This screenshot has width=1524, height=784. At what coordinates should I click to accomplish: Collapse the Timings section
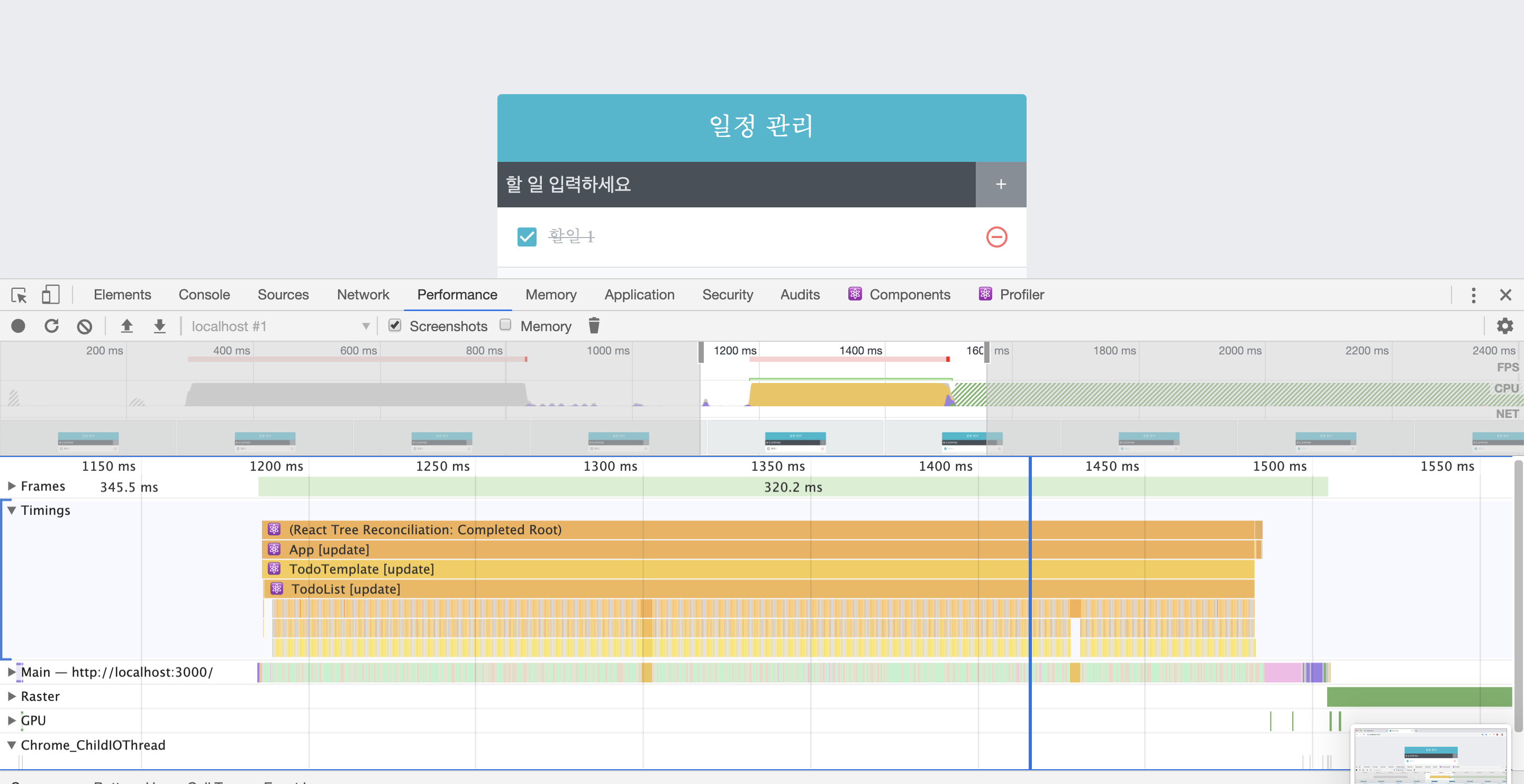(x=11, y=510)
